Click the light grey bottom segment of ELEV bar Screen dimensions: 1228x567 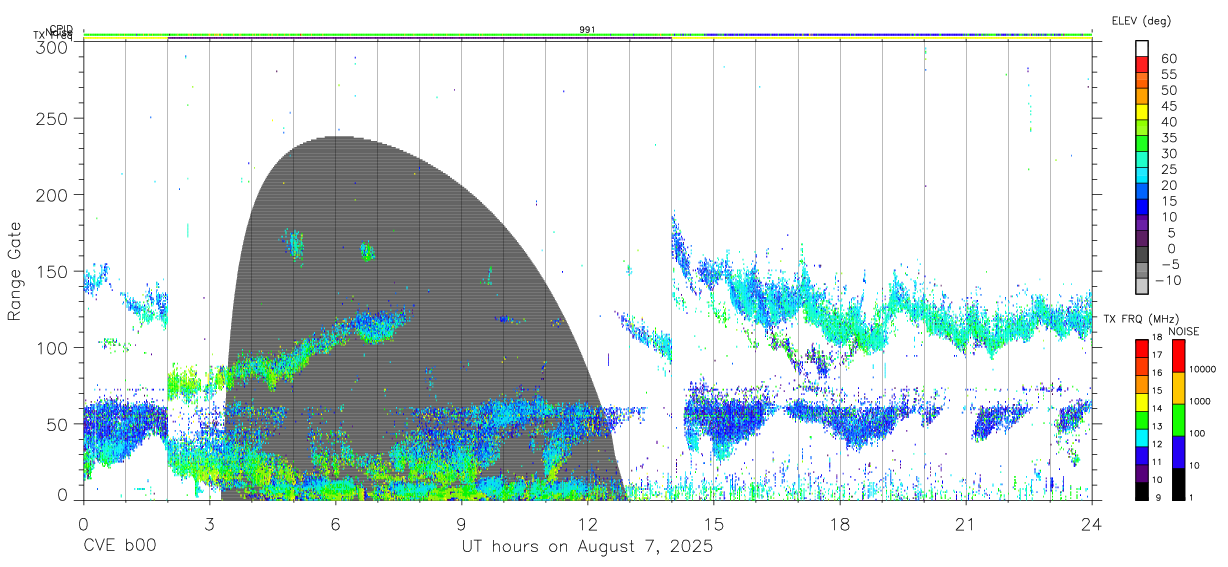(x=1143, y=284)
